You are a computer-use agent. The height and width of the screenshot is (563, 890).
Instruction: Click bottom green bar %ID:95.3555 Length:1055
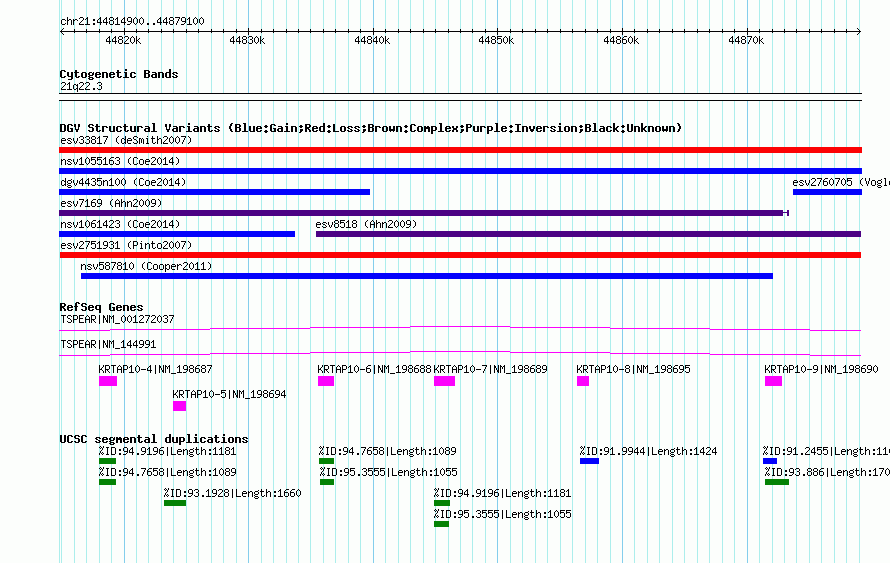pyautogui.click(x=442, y=524)
